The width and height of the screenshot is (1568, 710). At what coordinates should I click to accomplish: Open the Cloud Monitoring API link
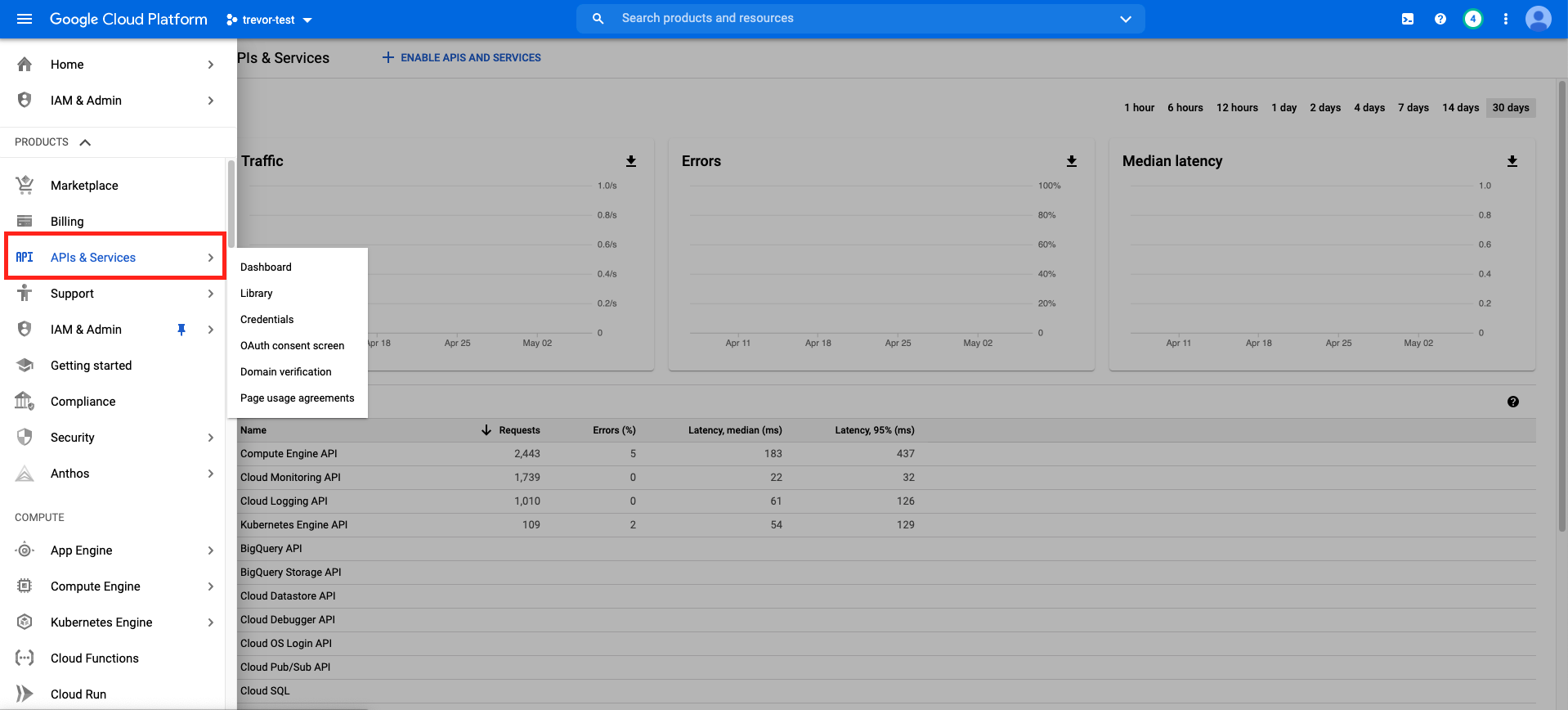click(290, 478)
